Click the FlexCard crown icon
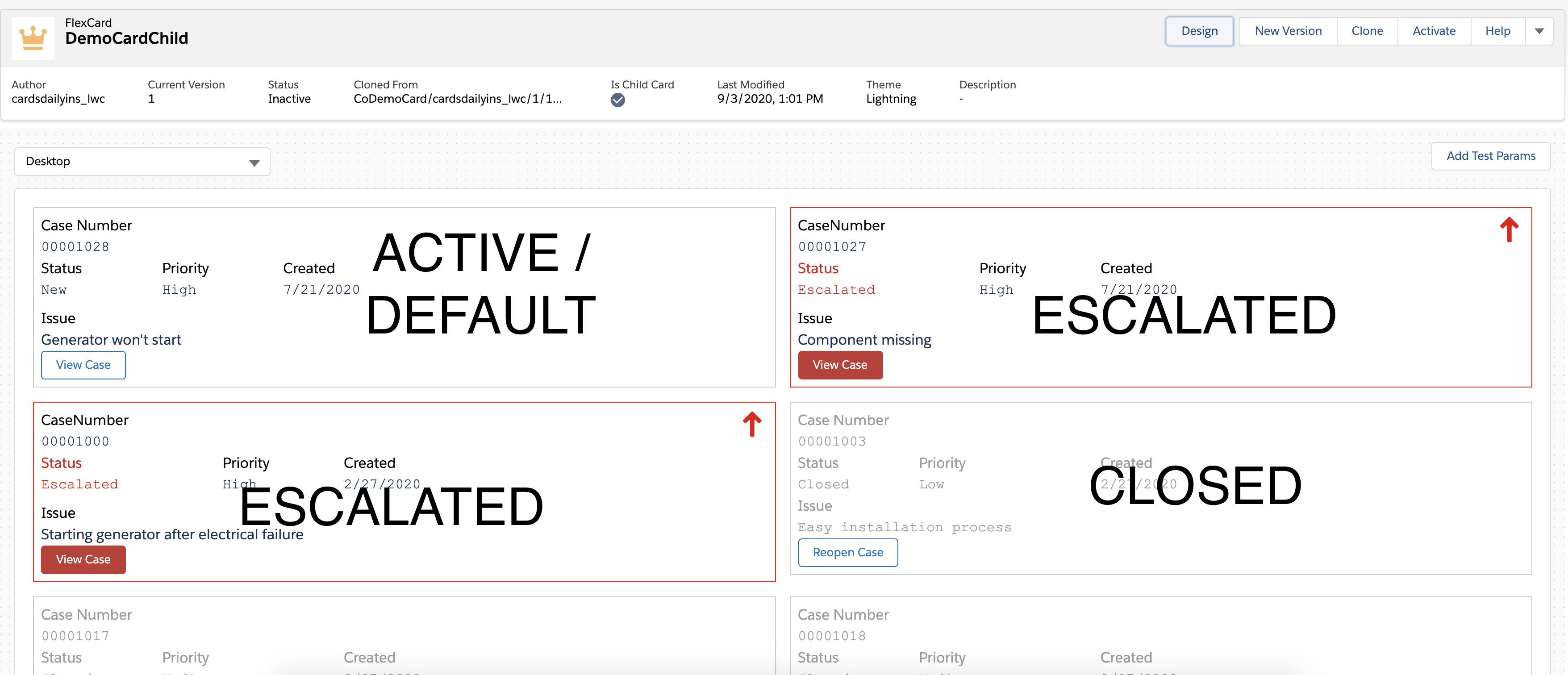The width and height of the screenshot is (1568, 675). coord(33,38)
